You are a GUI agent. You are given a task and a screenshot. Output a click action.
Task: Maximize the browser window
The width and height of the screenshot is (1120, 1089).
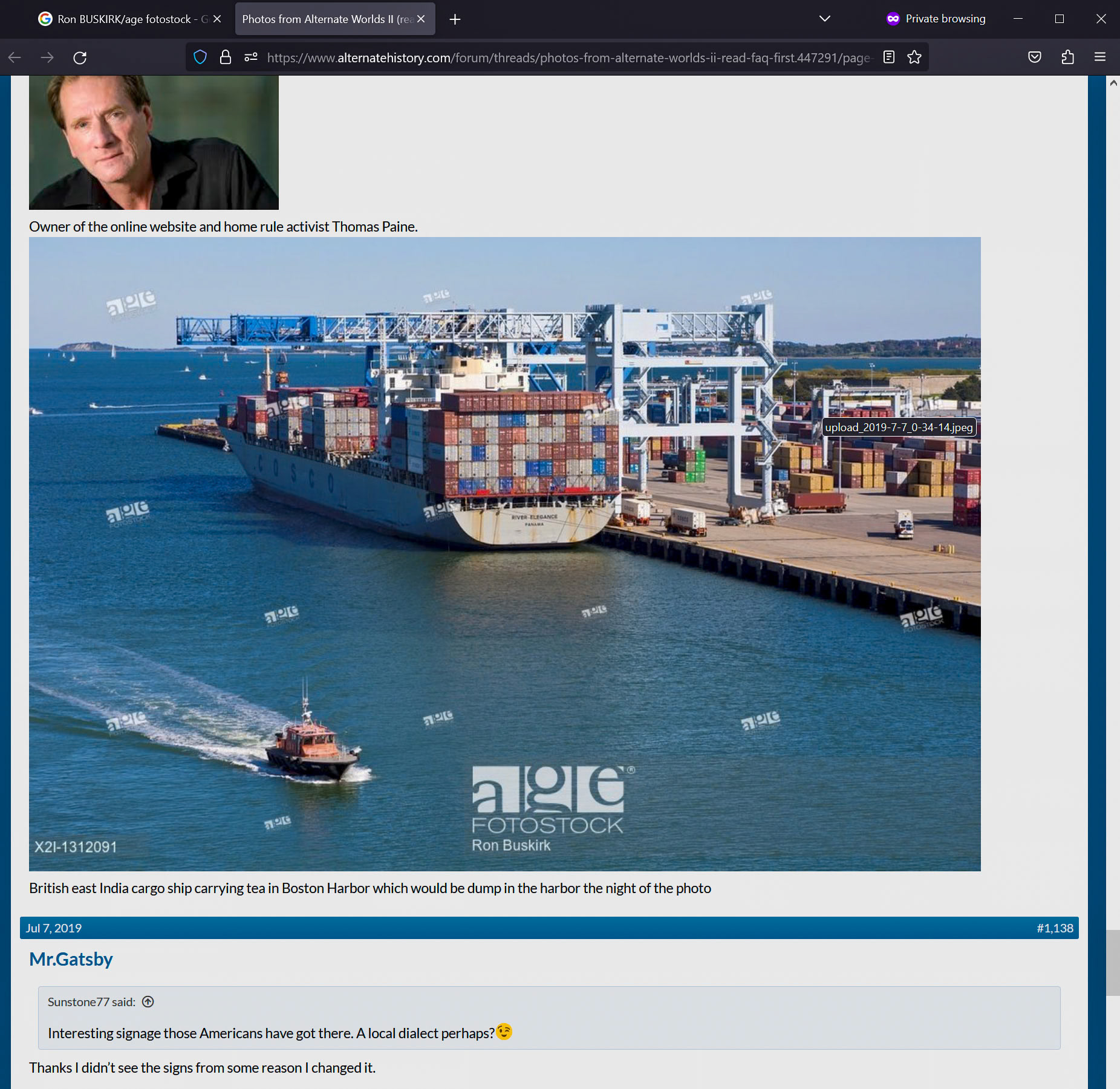tap(1060, 19)
